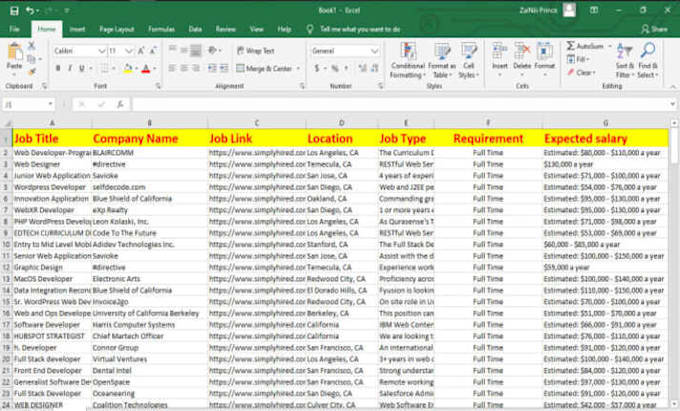Toggle Wrap Text
The image size is (680, 411).
[x=255, y=51]
